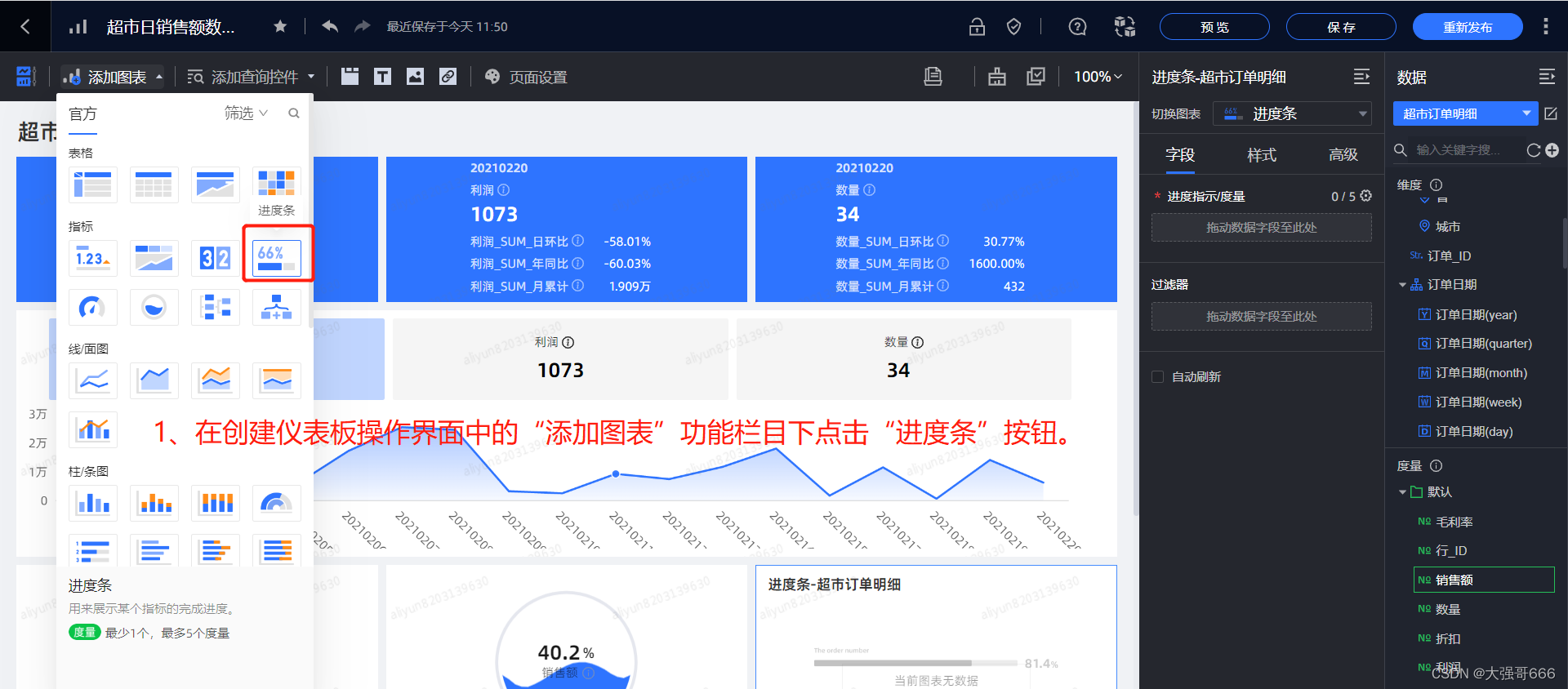Click the 预览 preview button
Image resolution: width=1568 pixels, height=689 pixels.
coord(1214,27)
